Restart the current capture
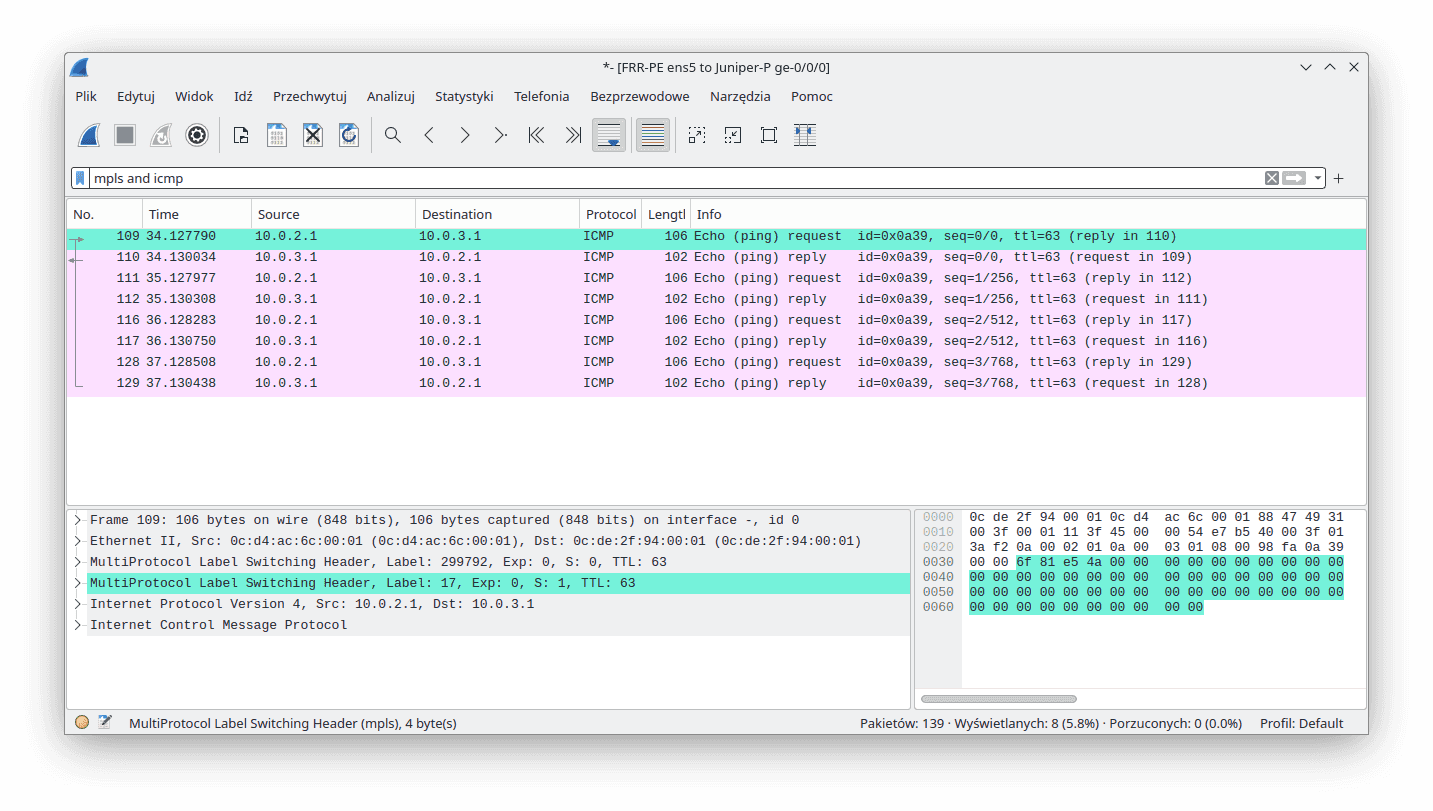Viewport: 1433px width, 811px height. click(161, 134)
